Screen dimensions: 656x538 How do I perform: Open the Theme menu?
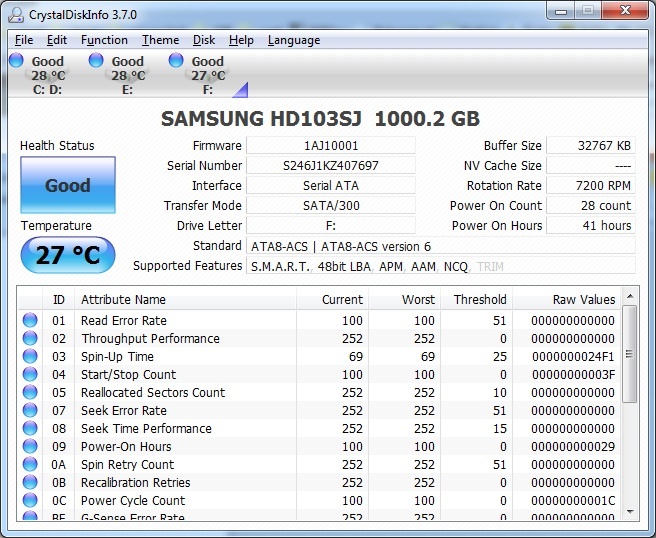160,40
